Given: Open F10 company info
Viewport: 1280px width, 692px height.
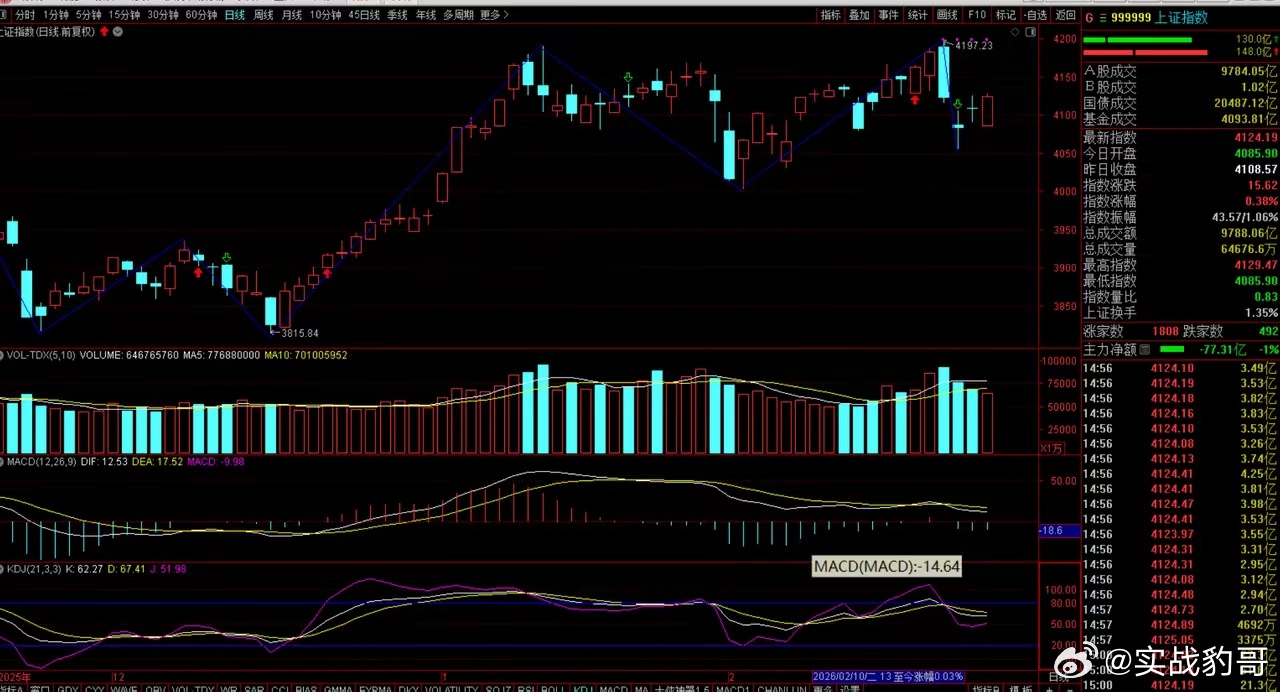Looking at the screenshot, I should pyautogui.click(x=977, y=15).
